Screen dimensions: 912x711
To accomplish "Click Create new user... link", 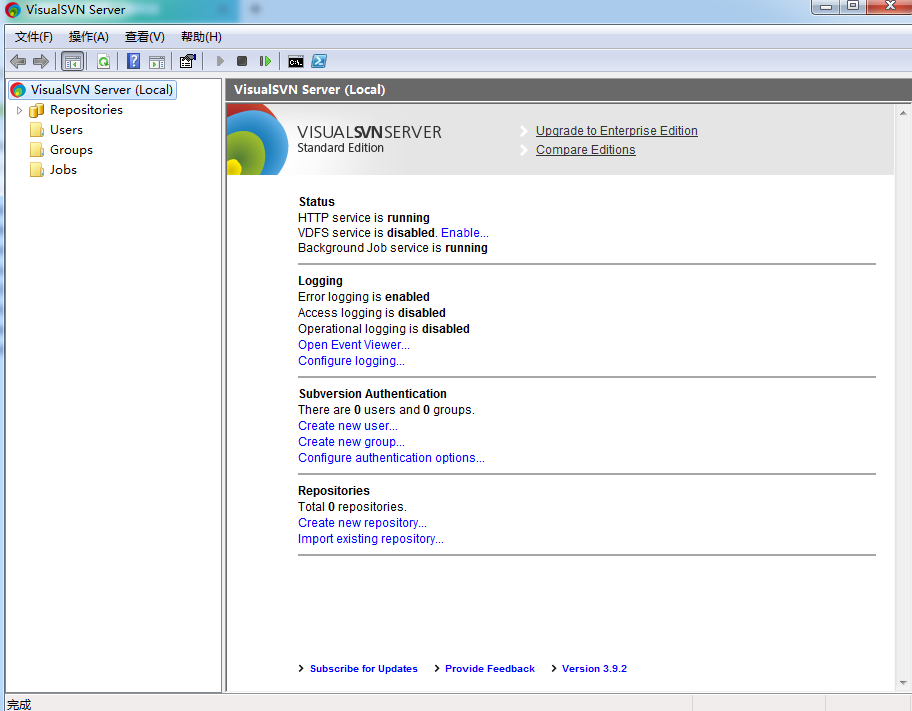I will click(348, 426).
